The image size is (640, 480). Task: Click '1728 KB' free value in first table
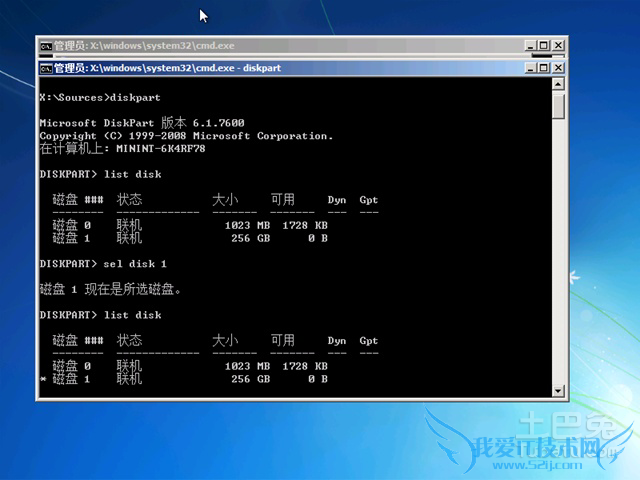coord(305,225)
